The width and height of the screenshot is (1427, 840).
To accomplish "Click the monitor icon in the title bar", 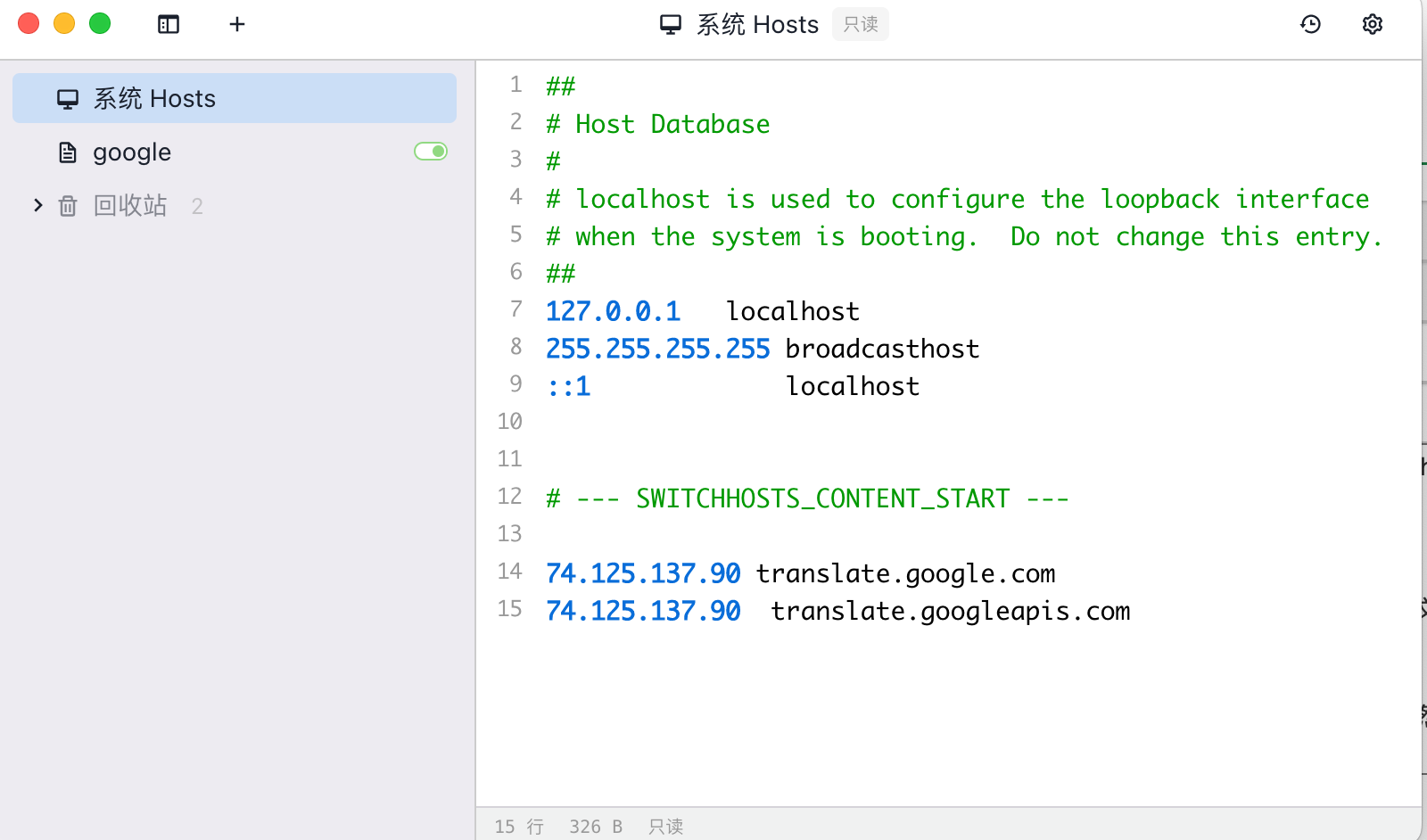I will click(671, 24).
